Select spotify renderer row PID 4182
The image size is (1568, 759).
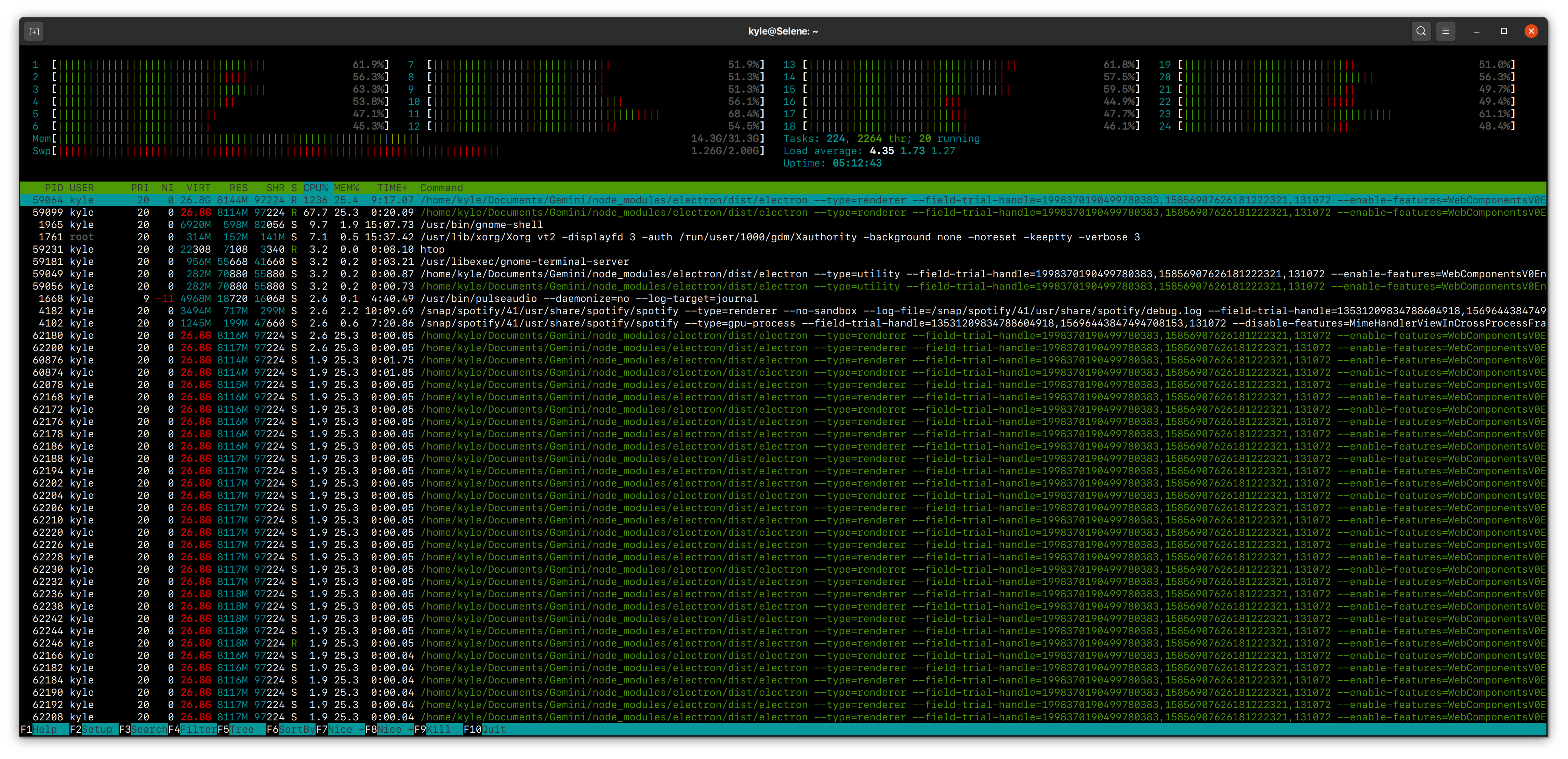783,311
